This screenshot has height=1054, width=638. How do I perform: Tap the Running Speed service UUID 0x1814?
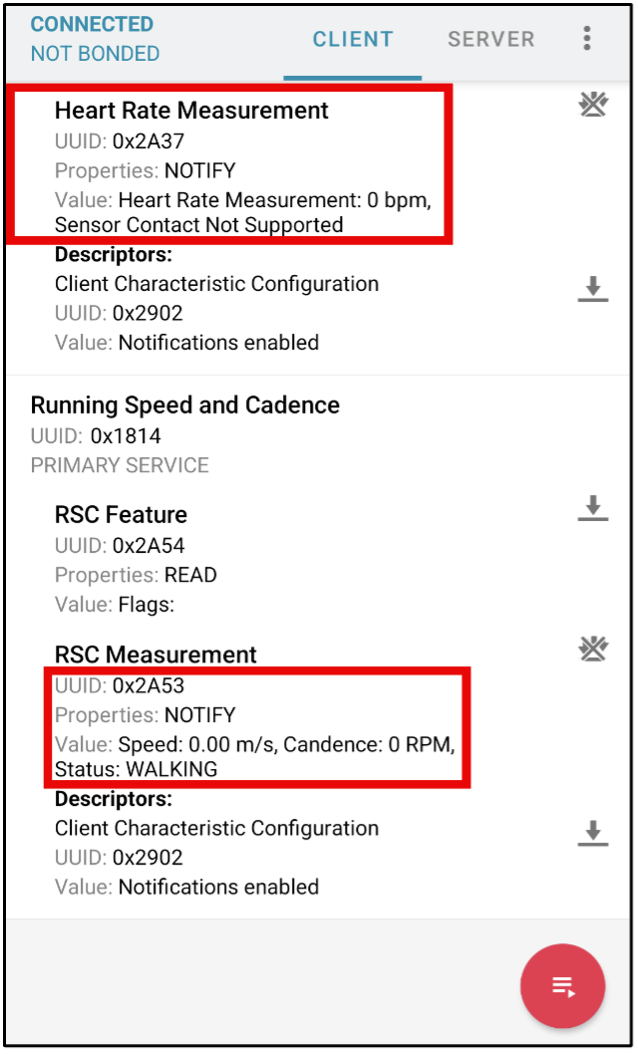pos(125,436)
